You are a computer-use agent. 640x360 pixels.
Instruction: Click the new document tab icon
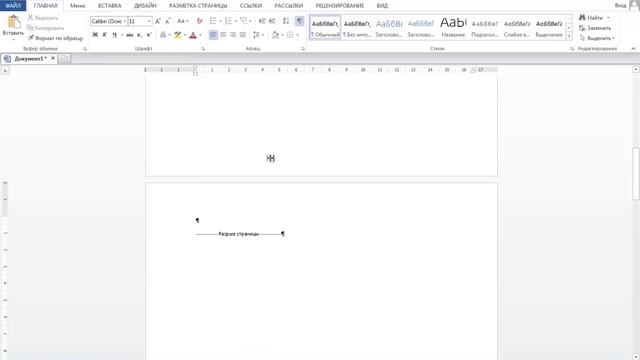coord(64,59)
